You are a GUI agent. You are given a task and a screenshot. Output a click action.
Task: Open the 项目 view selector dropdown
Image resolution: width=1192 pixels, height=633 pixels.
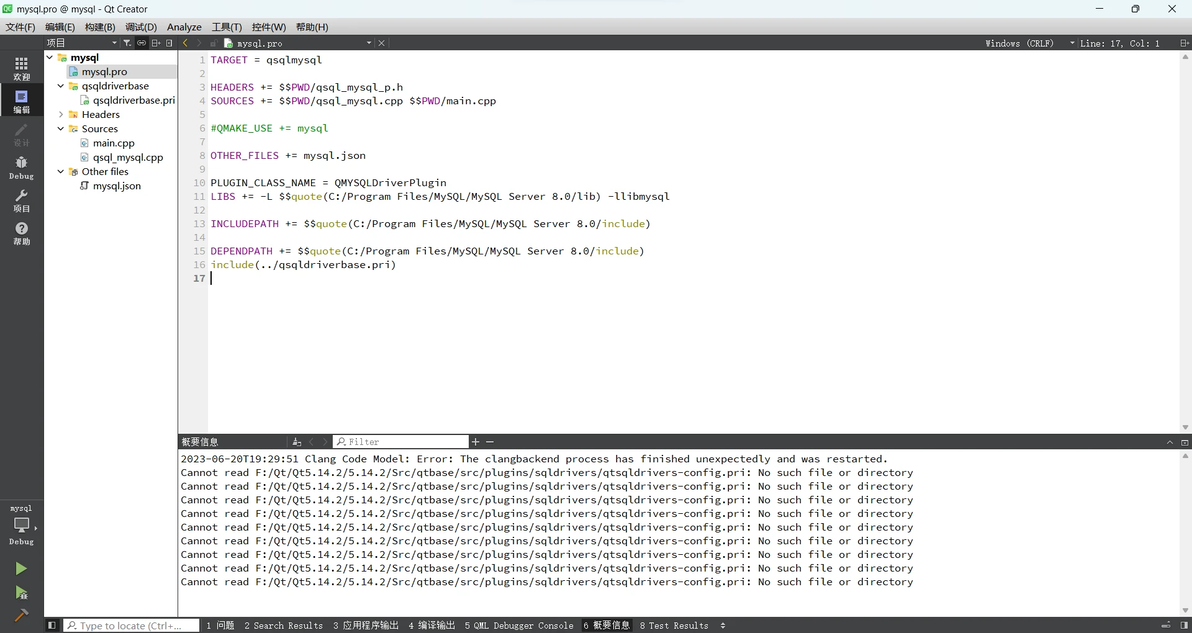click(81, 43)
